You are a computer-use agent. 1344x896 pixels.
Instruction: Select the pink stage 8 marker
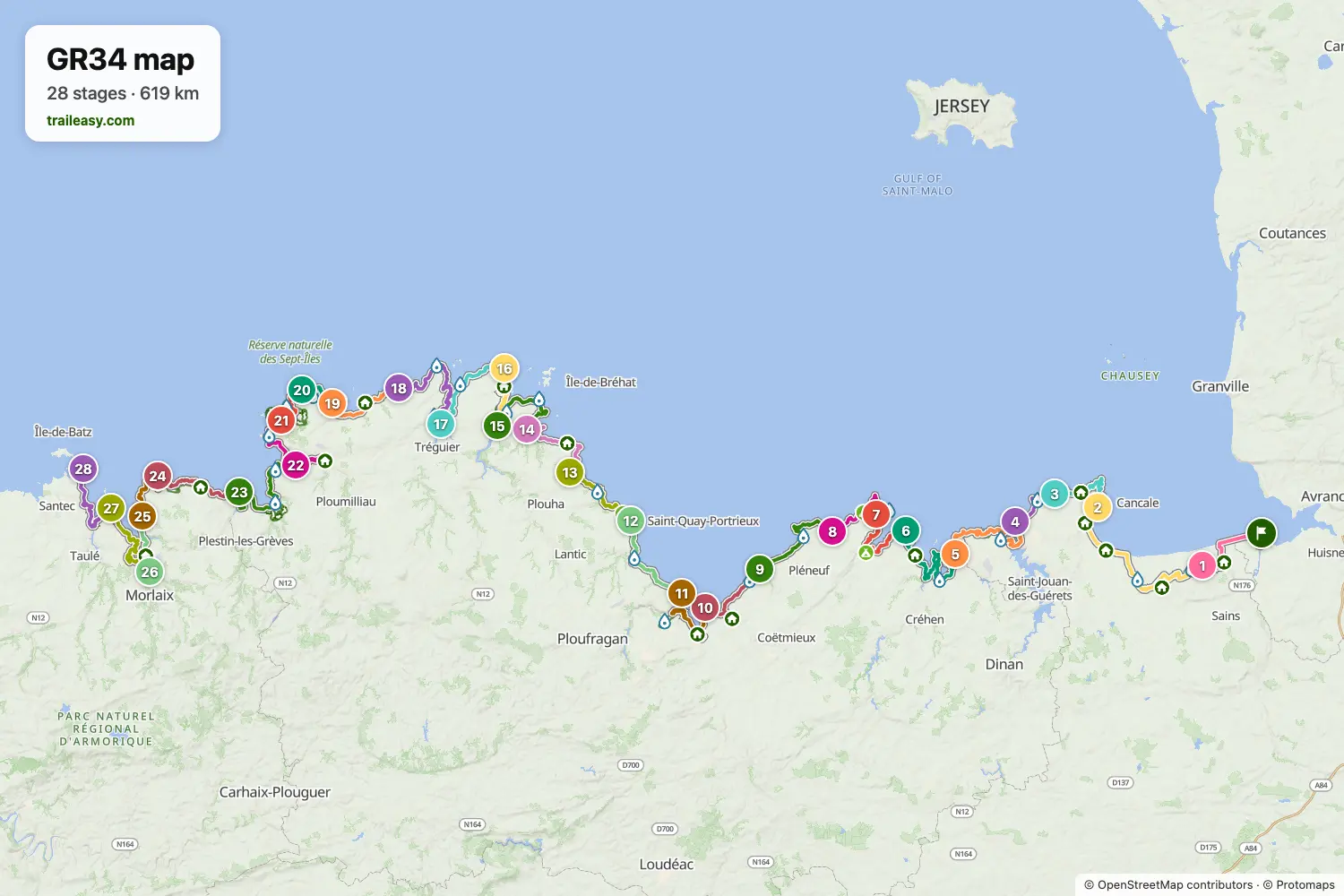pos(832,531)
